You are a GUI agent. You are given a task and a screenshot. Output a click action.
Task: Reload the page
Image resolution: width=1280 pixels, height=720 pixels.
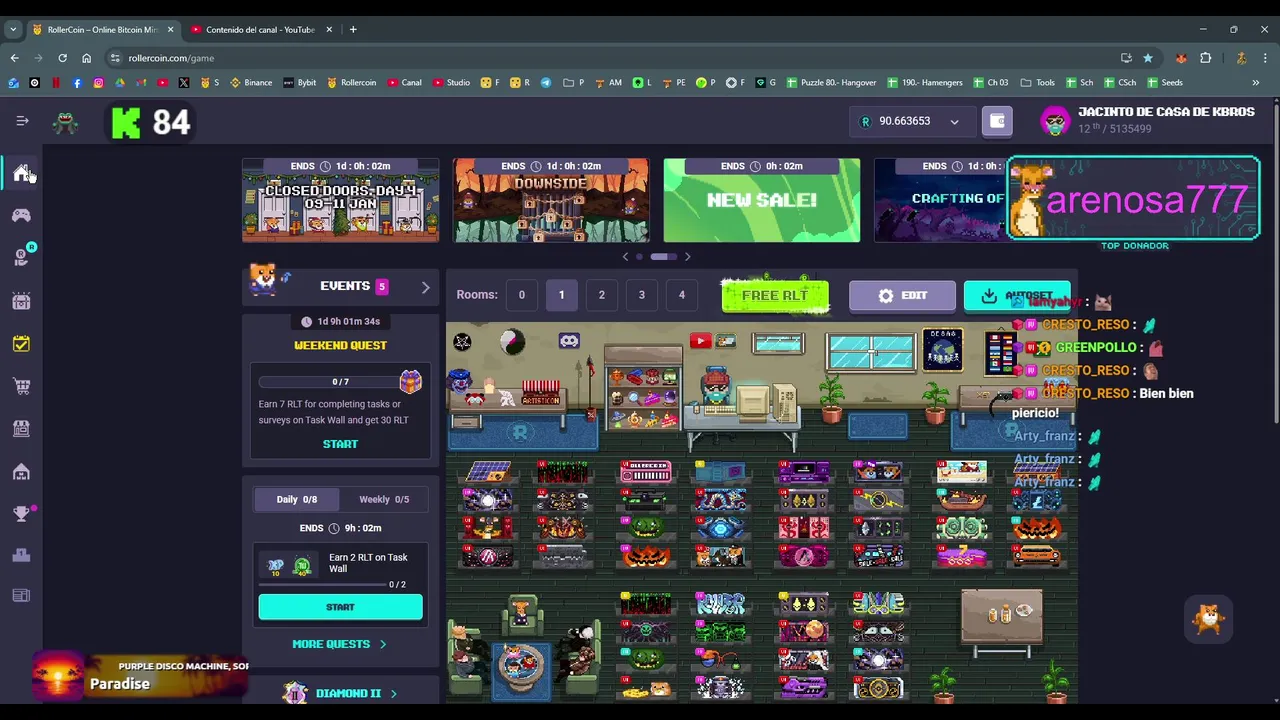[x=62, y=58]
